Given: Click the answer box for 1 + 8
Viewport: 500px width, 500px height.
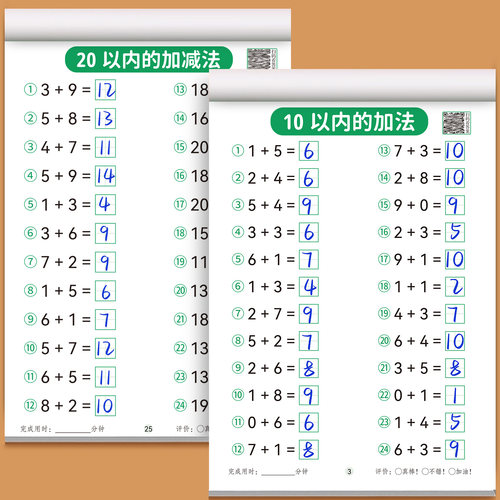Looking at the screenshot, I should (309, 395).
